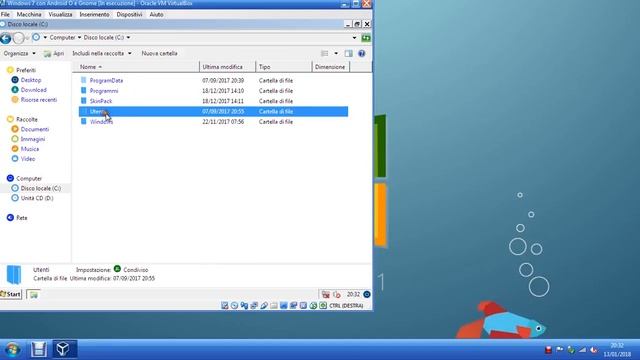Change view with the view layout icon
The height and width of the screenshot is (360, 640).
(324, 53)
